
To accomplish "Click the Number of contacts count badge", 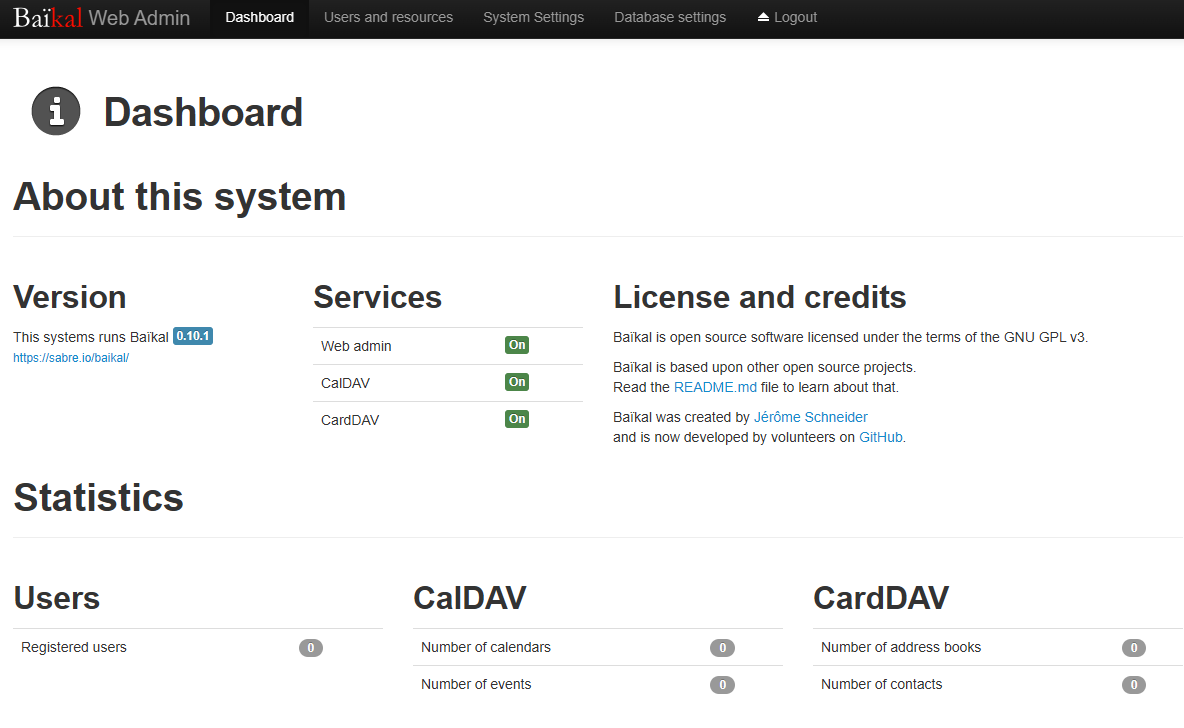I will click(x=1133, y=685).
